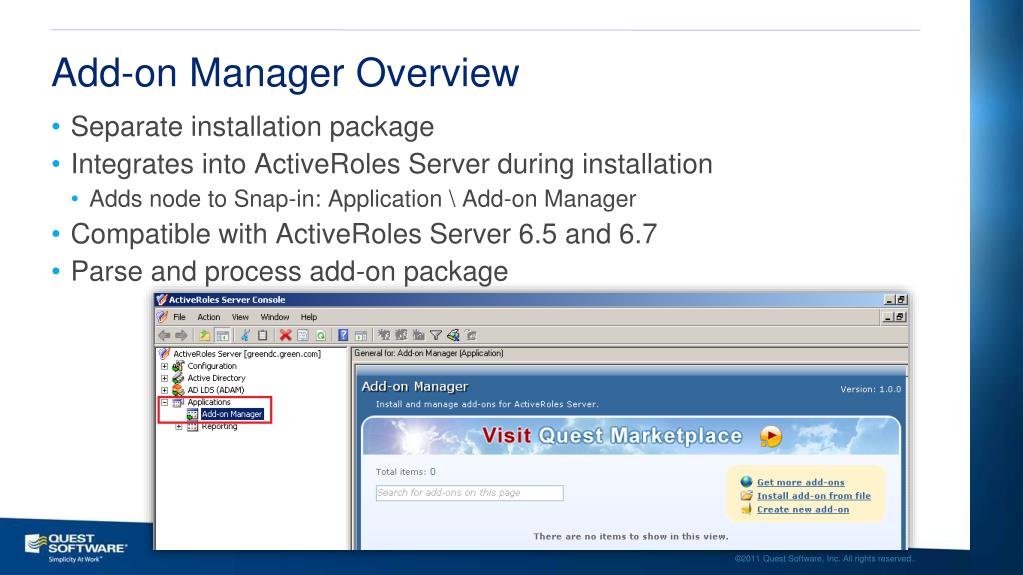Collapse the Applications tree node
The width and height of the screenshot is (1023, 575).
[x=164, y=403]
